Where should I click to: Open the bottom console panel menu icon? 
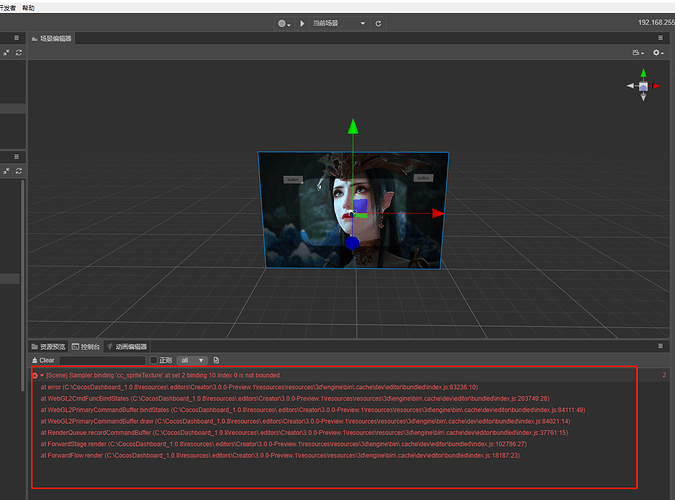pos(660,346)
